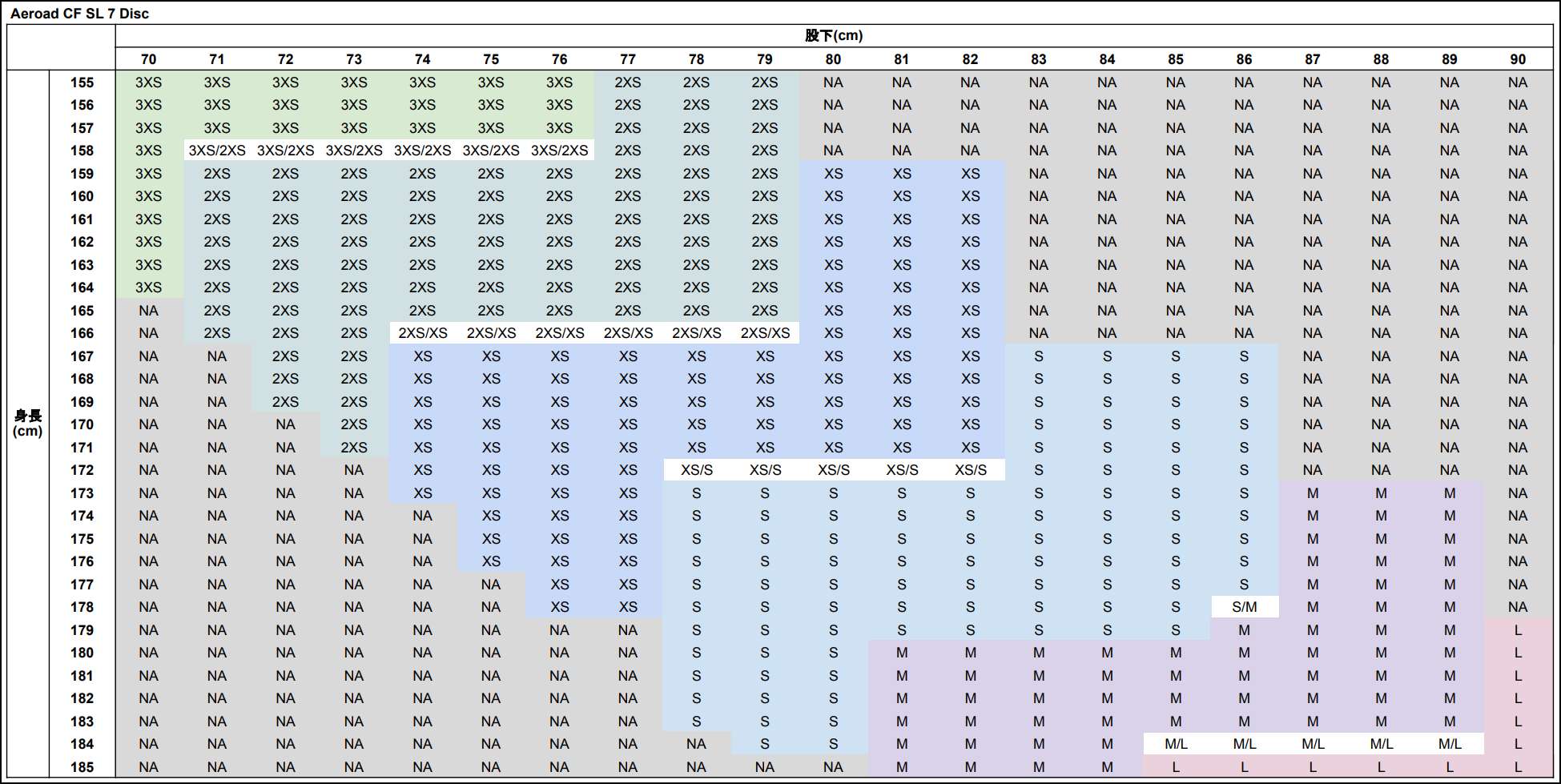Click the L cell at height 179, inseam 90
This screenshot has width=1561, height=784.
(1518, 630)
